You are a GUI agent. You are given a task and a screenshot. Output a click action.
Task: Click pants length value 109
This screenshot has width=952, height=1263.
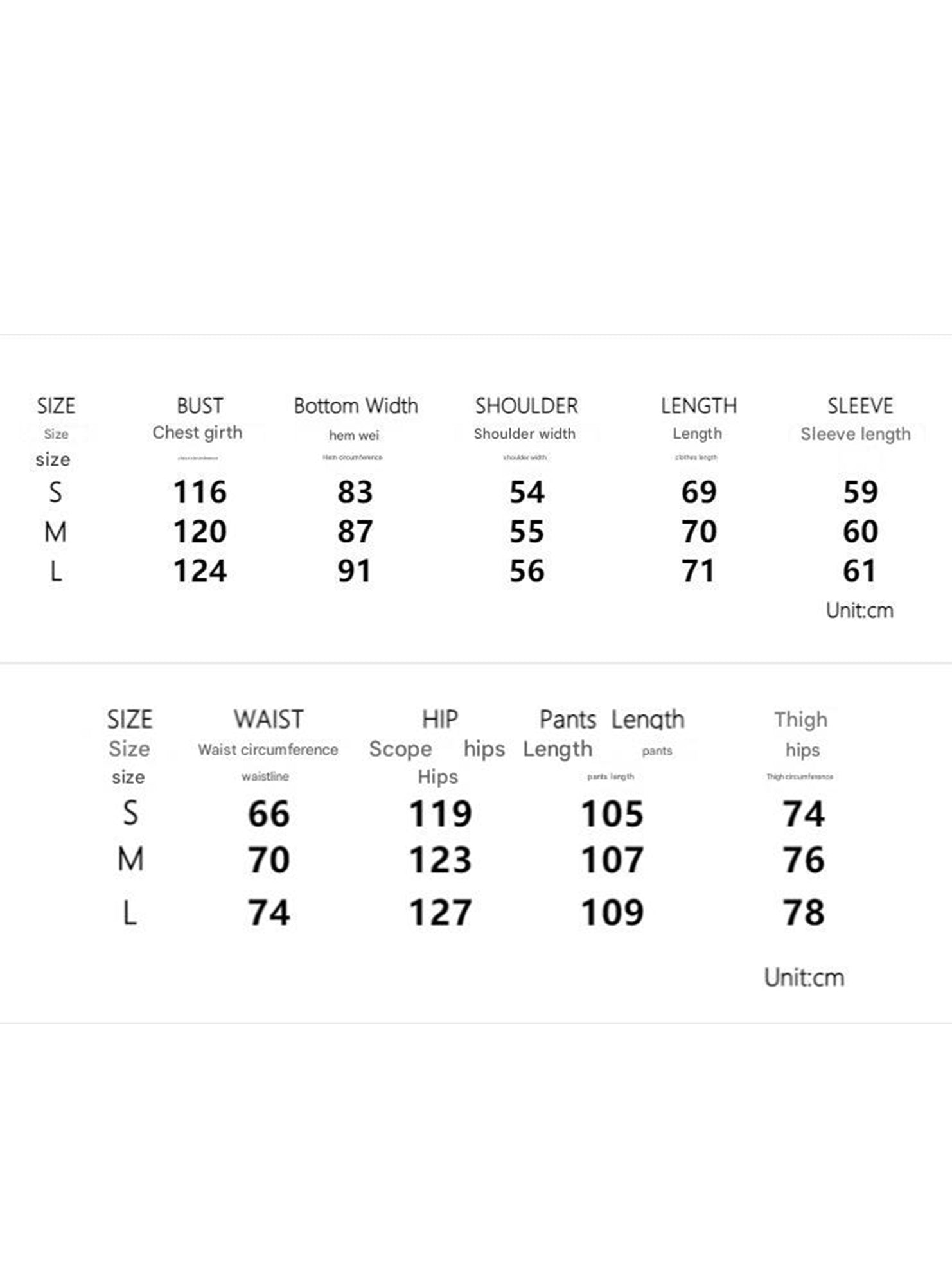click(612, 913)
